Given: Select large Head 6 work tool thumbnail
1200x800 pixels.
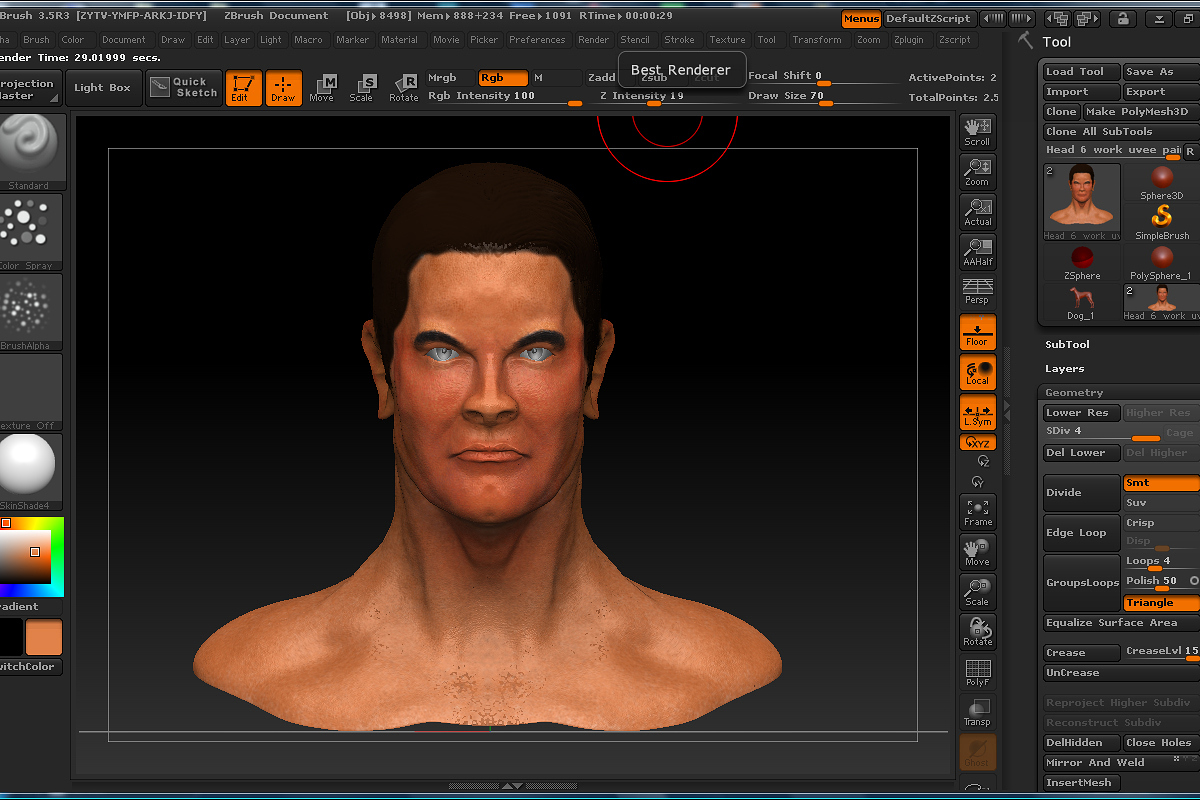Looking at the screenshot, I should 1082,202.
